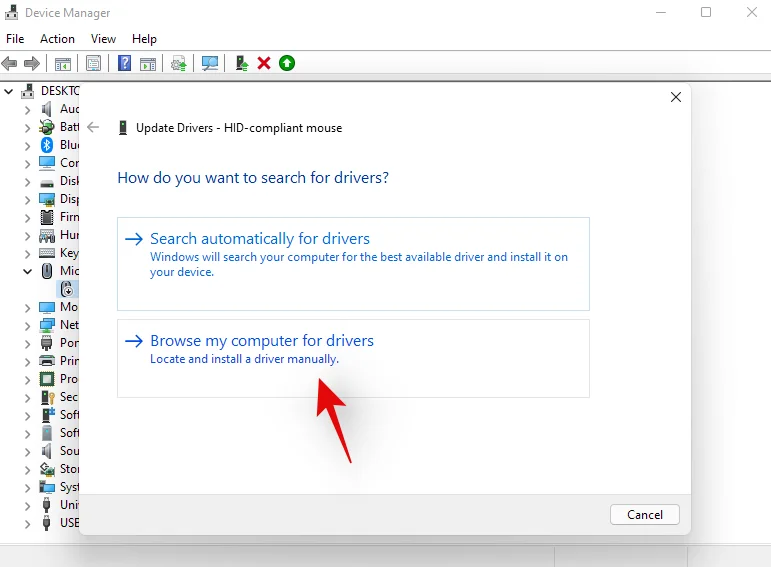Click the Cancel button
This screenshot has height=567, width=771.
click(645, 514)
